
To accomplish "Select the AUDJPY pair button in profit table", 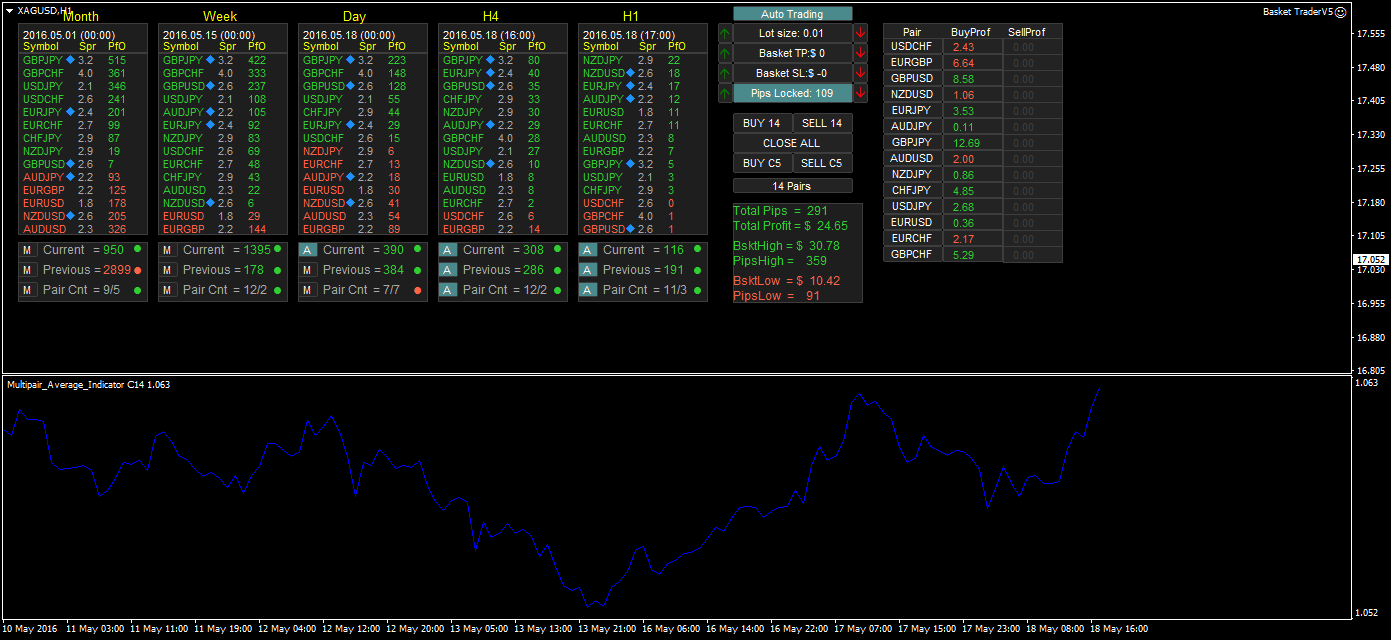I will tap(912, 127).
